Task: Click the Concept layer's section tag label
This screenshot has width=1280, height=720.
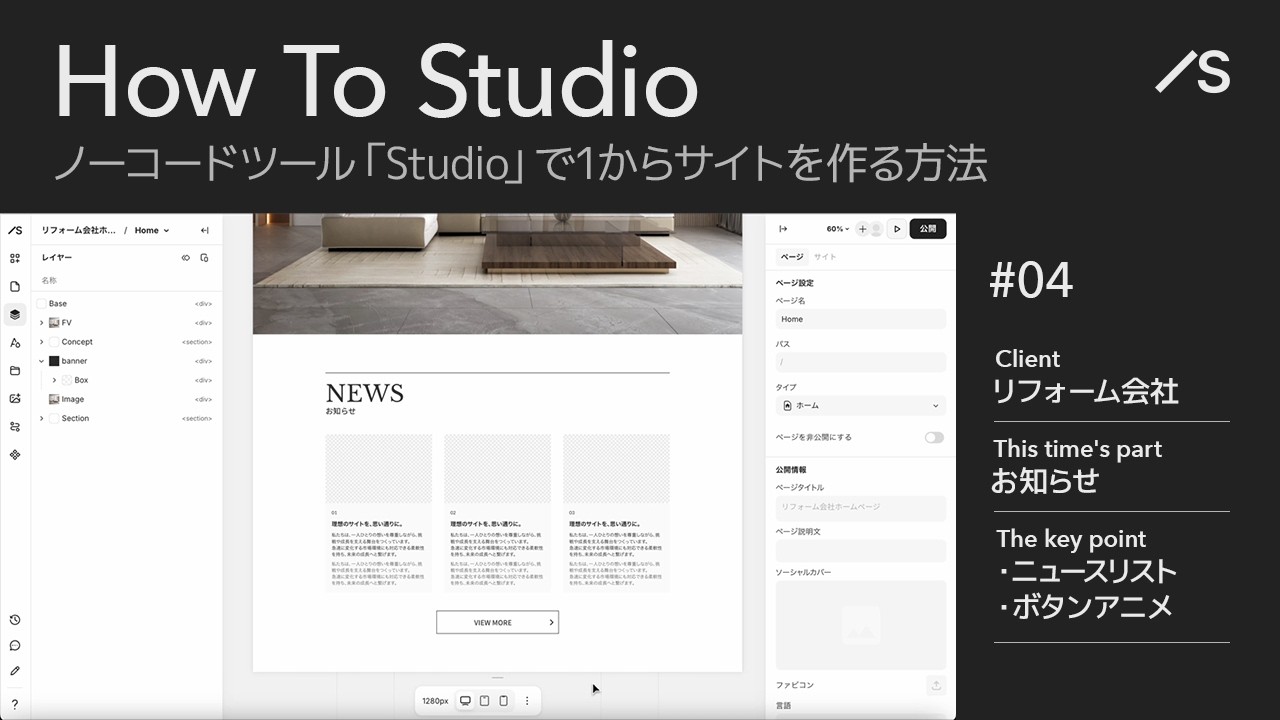Action: pyautogui.click(x=197, y=342)
